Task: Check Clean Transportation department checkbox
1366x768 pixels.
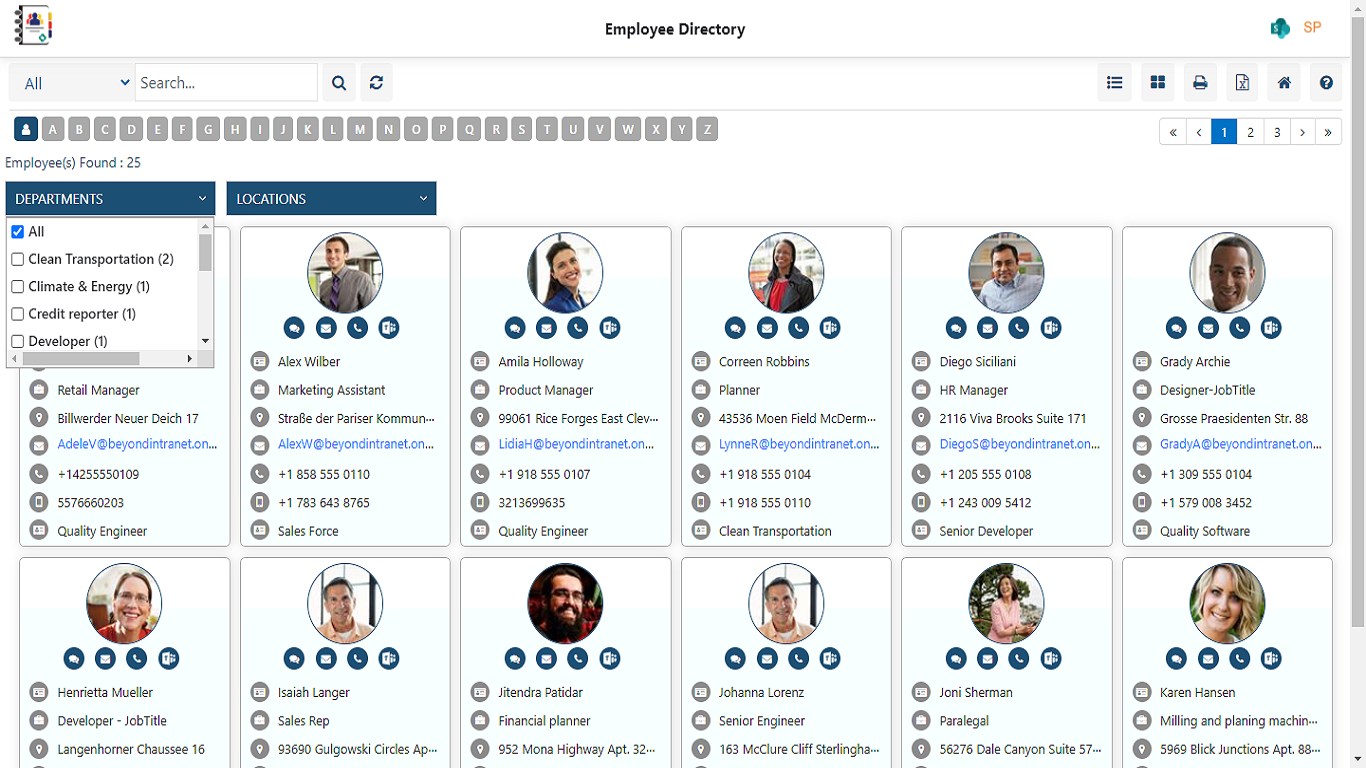Action: tap(17, 259)
